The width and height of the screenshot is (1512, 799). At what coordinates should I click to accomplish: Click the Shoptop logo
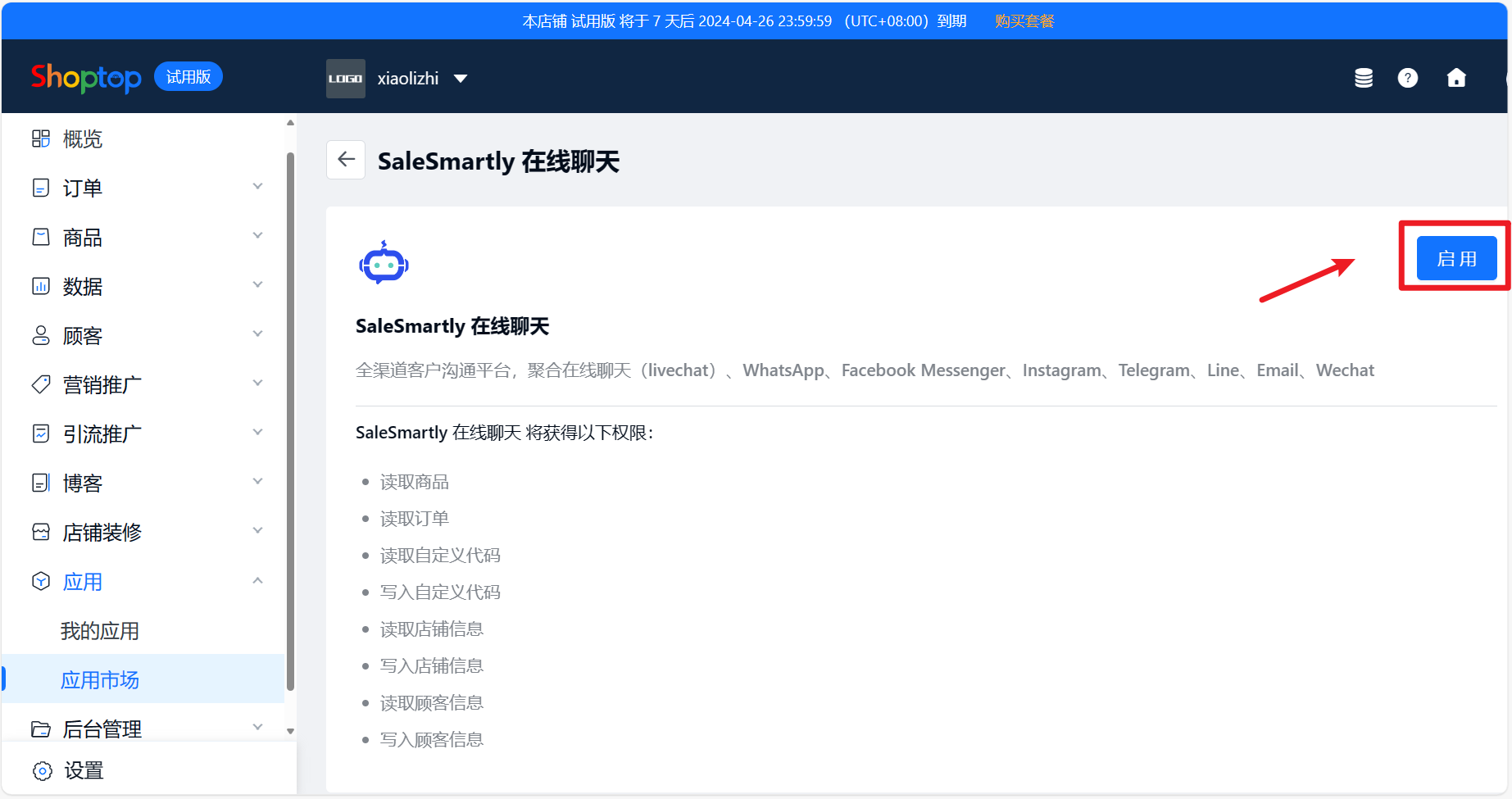86,78
